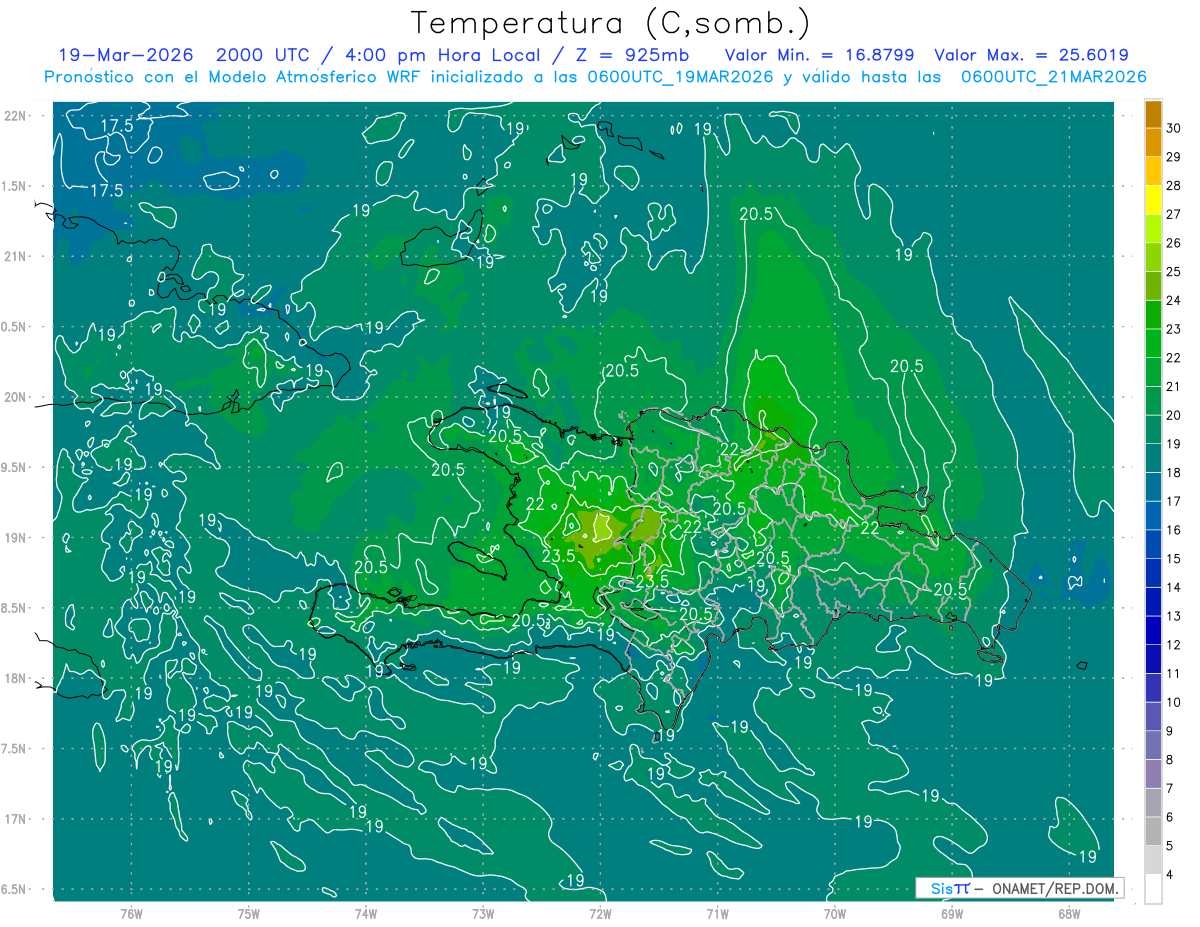Click the orange 30 degree color swatch
Viewport: 1200px width, 927px height.
pos(1153,115)
